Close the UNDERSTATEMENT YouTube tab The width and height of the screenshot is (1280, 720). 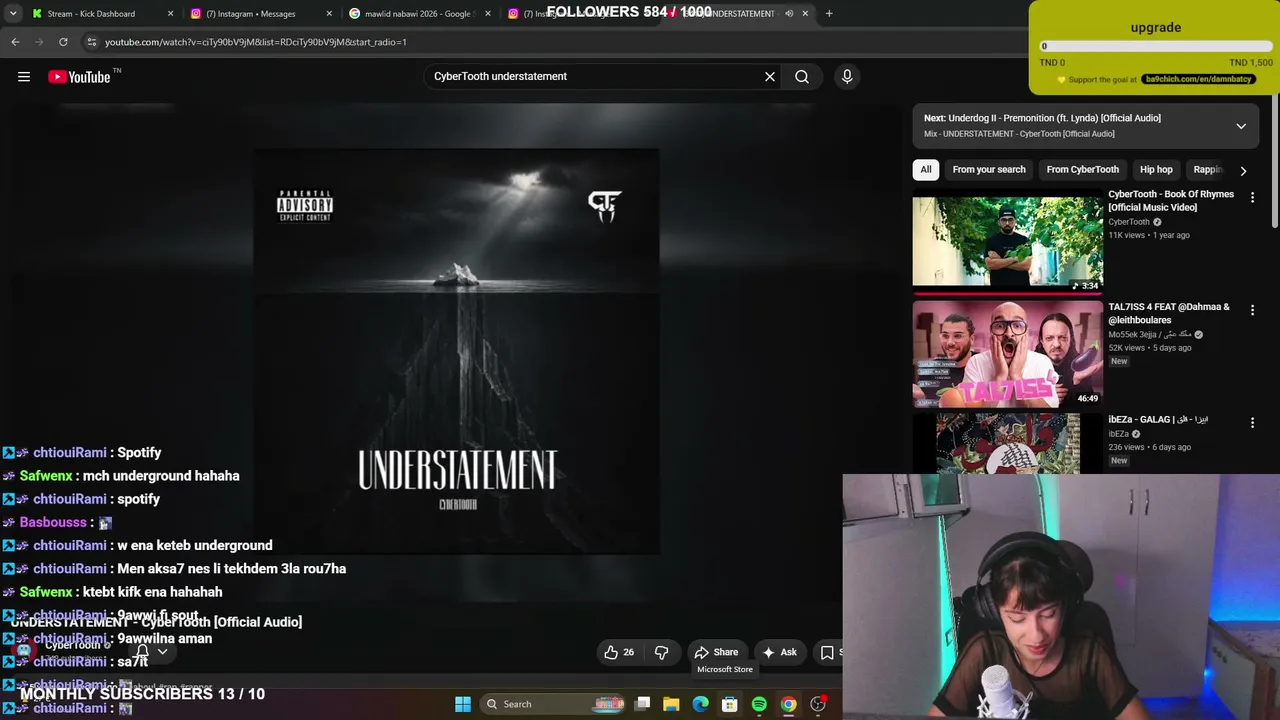pyautogui.click(x=805, y=14)
